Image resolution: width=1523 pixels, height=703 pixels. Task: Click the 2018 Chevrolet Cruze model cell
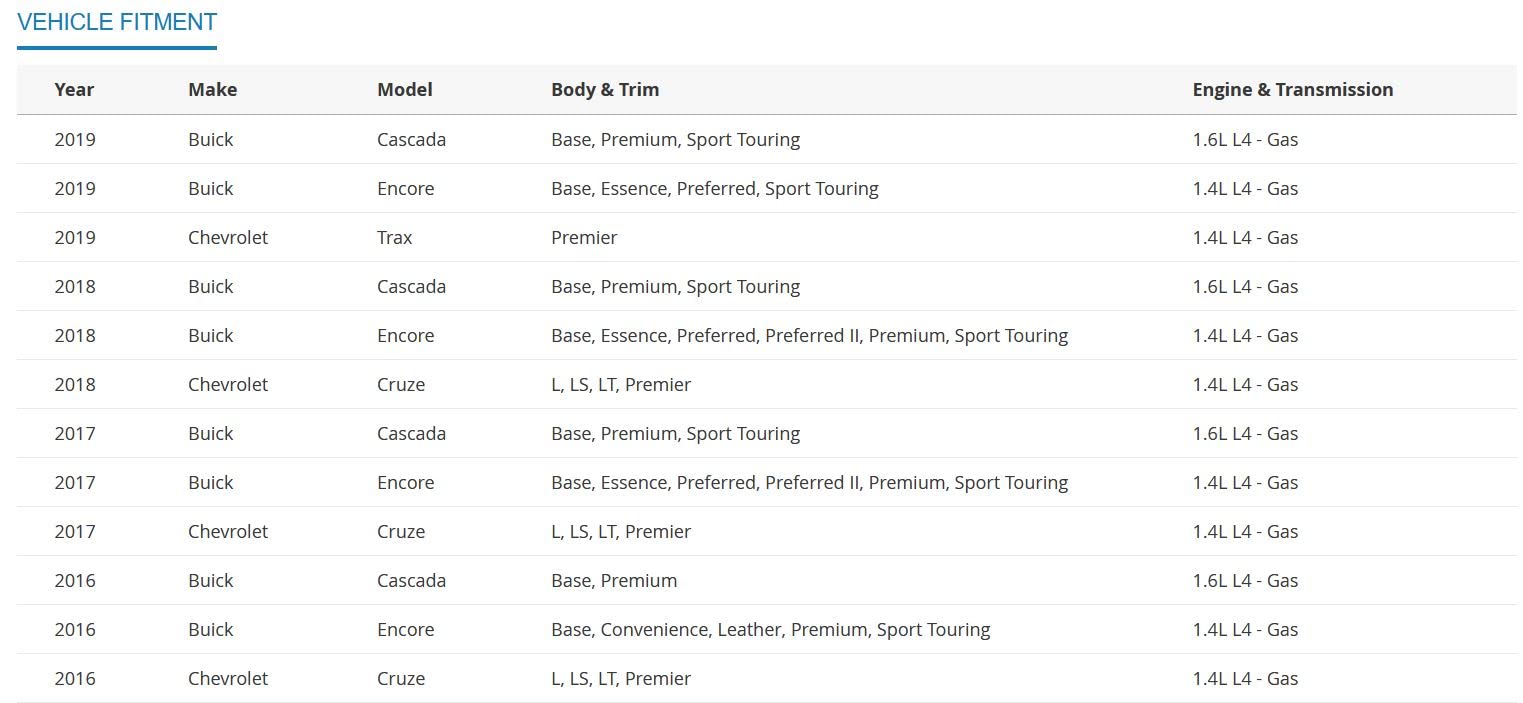pyautogui.click(x=400, y=385)
